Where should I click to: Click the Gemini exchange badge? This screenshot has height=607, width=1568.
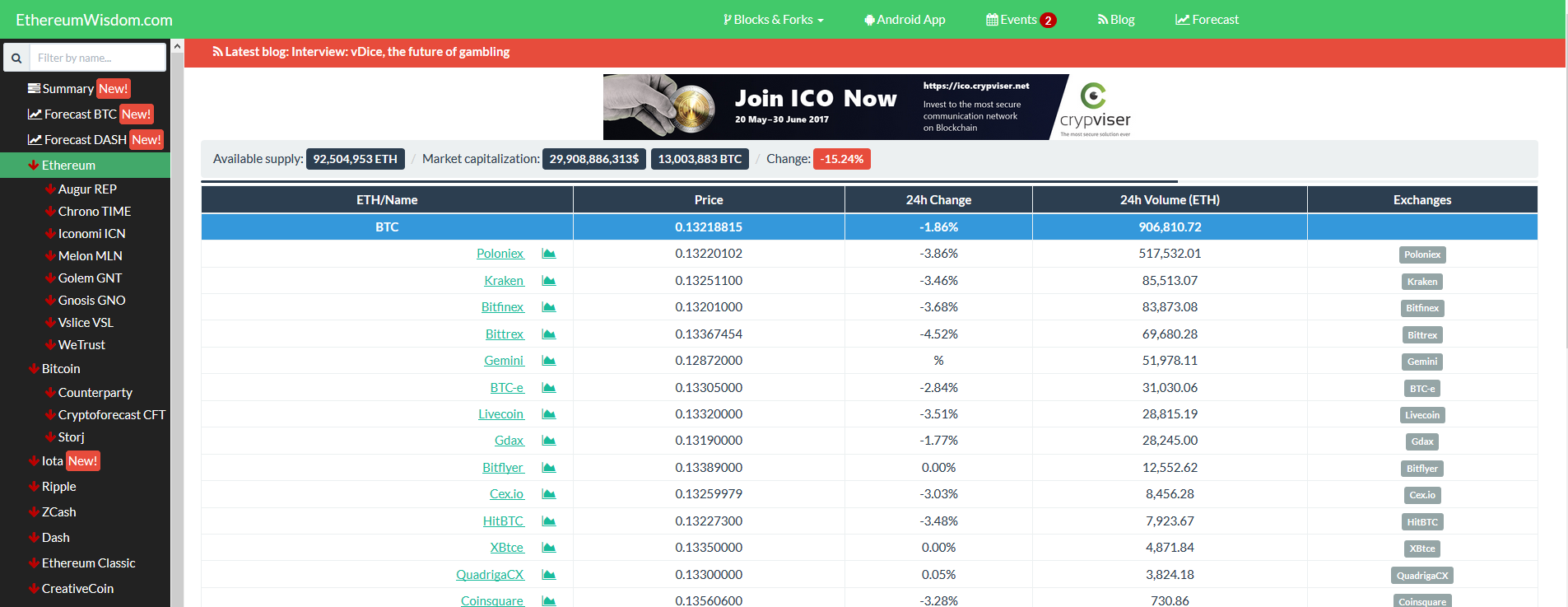click(1421, 362)
